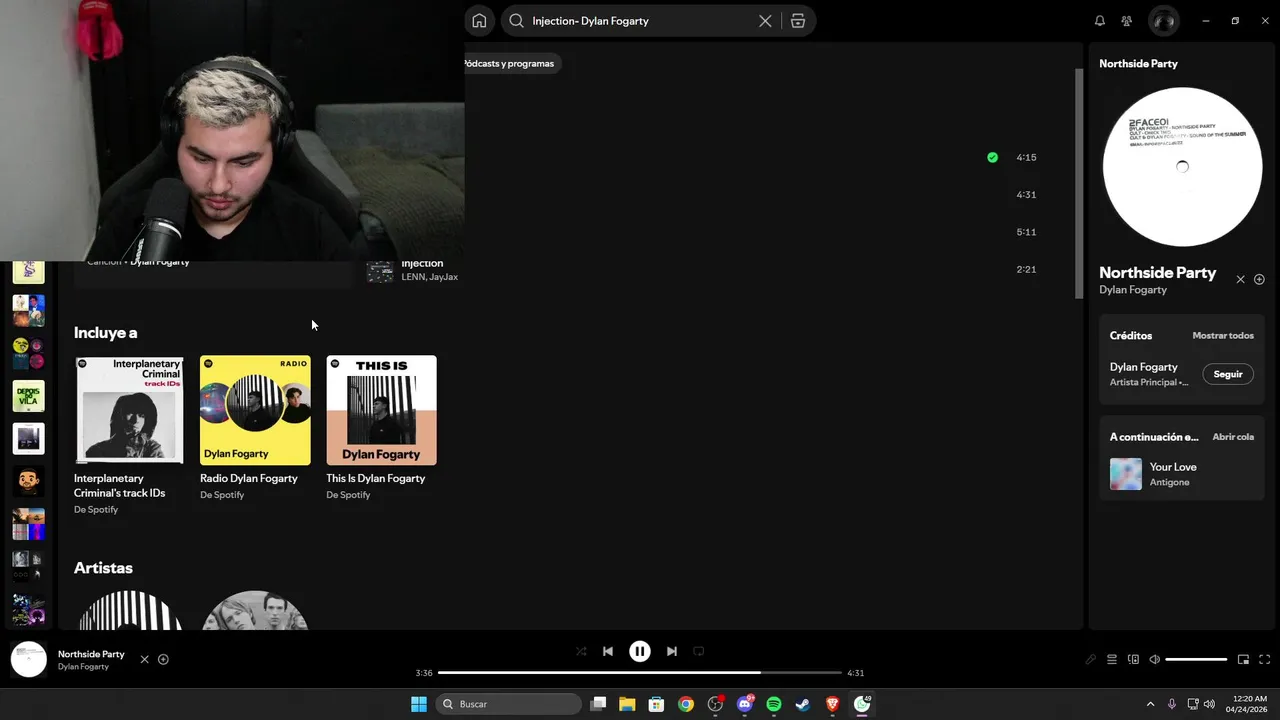
Task: Click now-playing album art in bottom bar
Action: tap(29, 660)
